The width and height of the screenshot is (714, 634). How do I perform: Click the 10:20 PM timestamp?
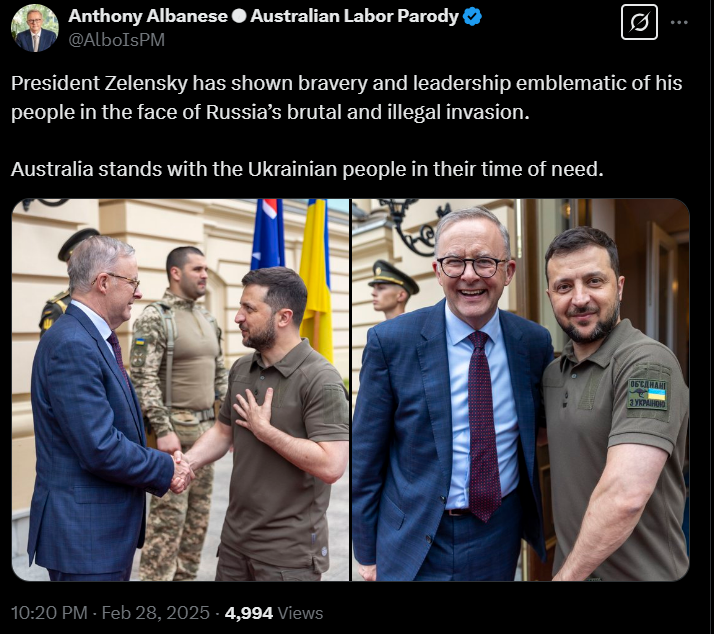click(49, 613)
